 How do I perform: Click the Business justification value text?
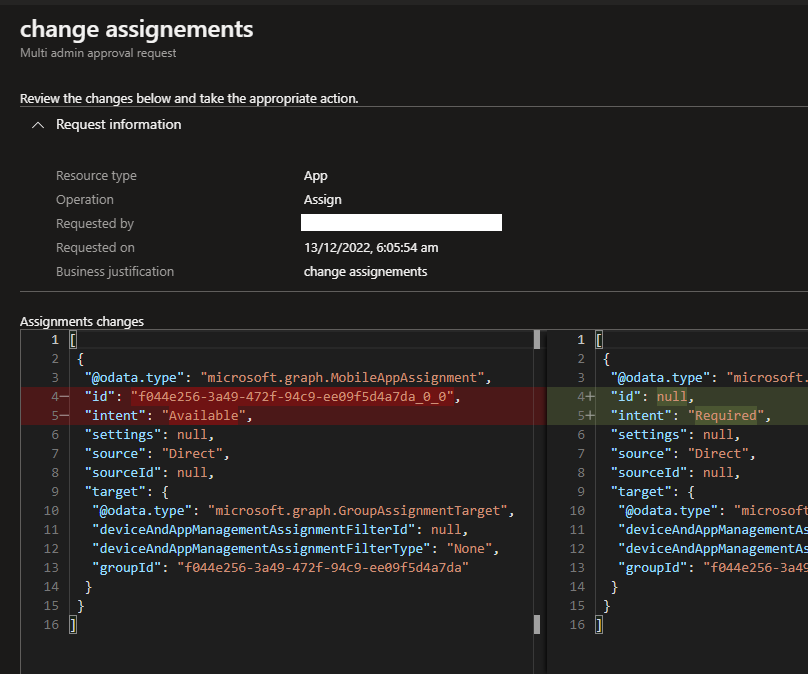[x=365, y=272]
